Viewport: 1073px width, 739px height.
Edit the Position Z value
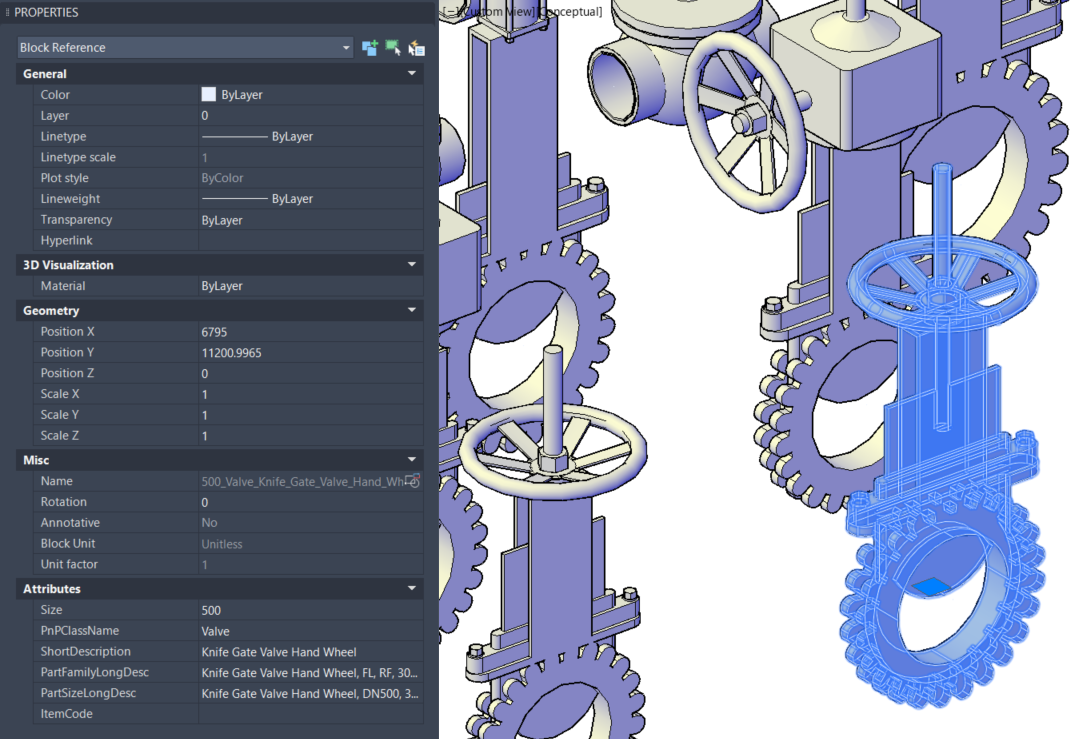pyautogui.click(x=311, y=373)
